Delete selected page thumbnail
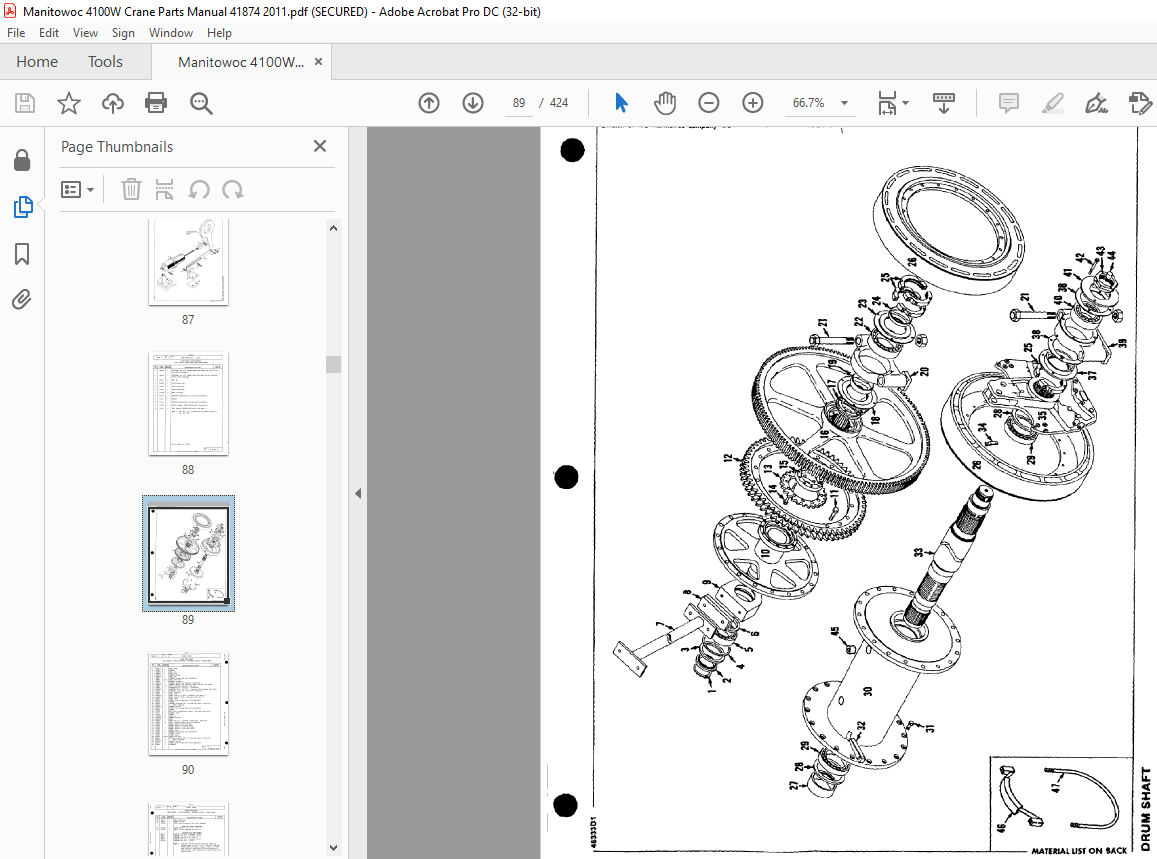 pos(131,190)
